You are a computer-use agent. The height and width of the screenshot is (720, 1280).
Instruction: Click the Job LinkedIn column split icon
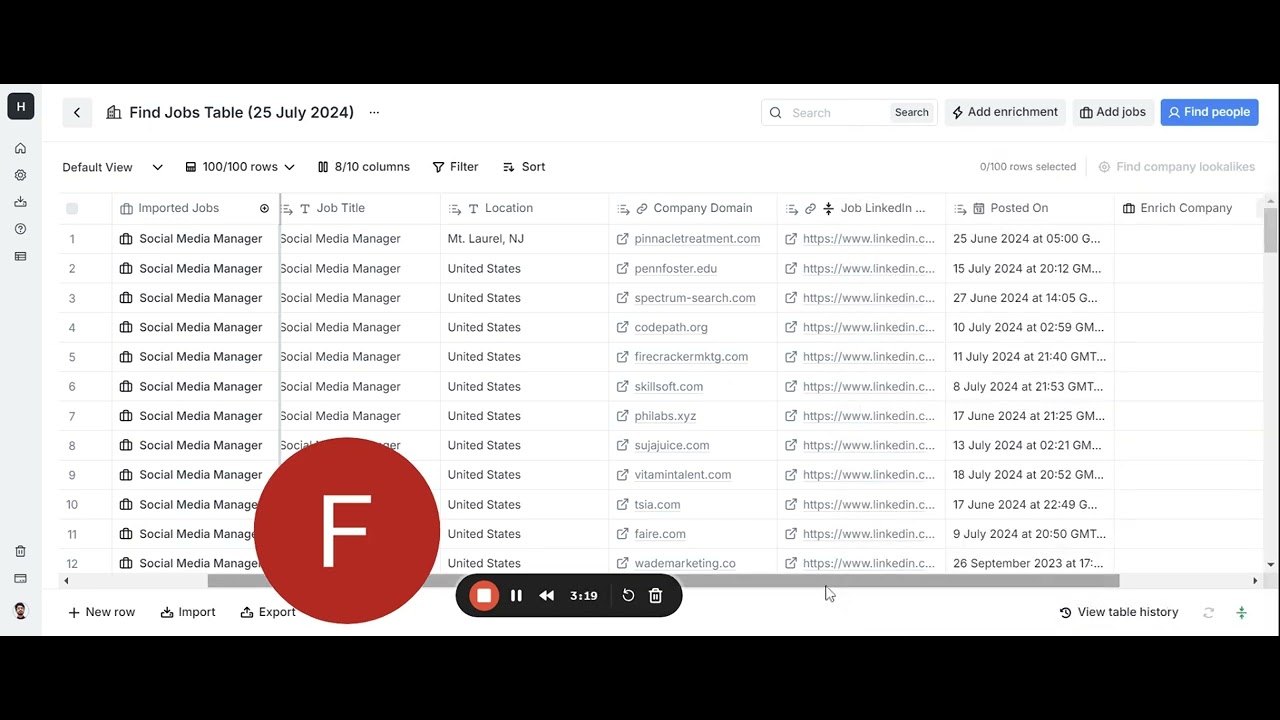click(x=828, y=209)
